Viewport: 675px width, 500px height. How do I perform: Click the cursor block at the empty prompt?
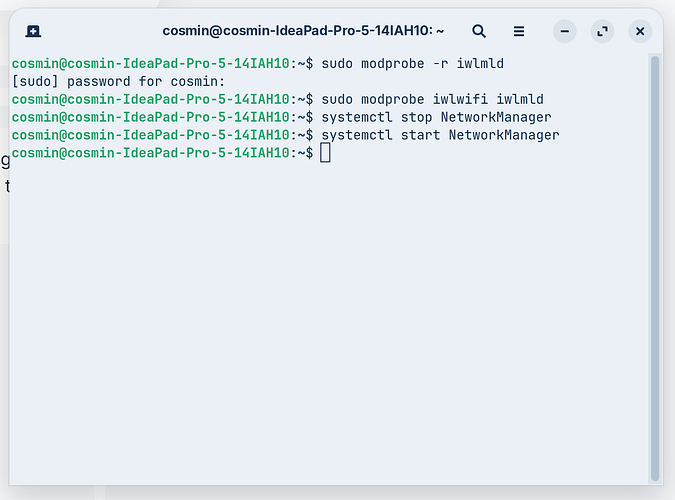point(325,153)
